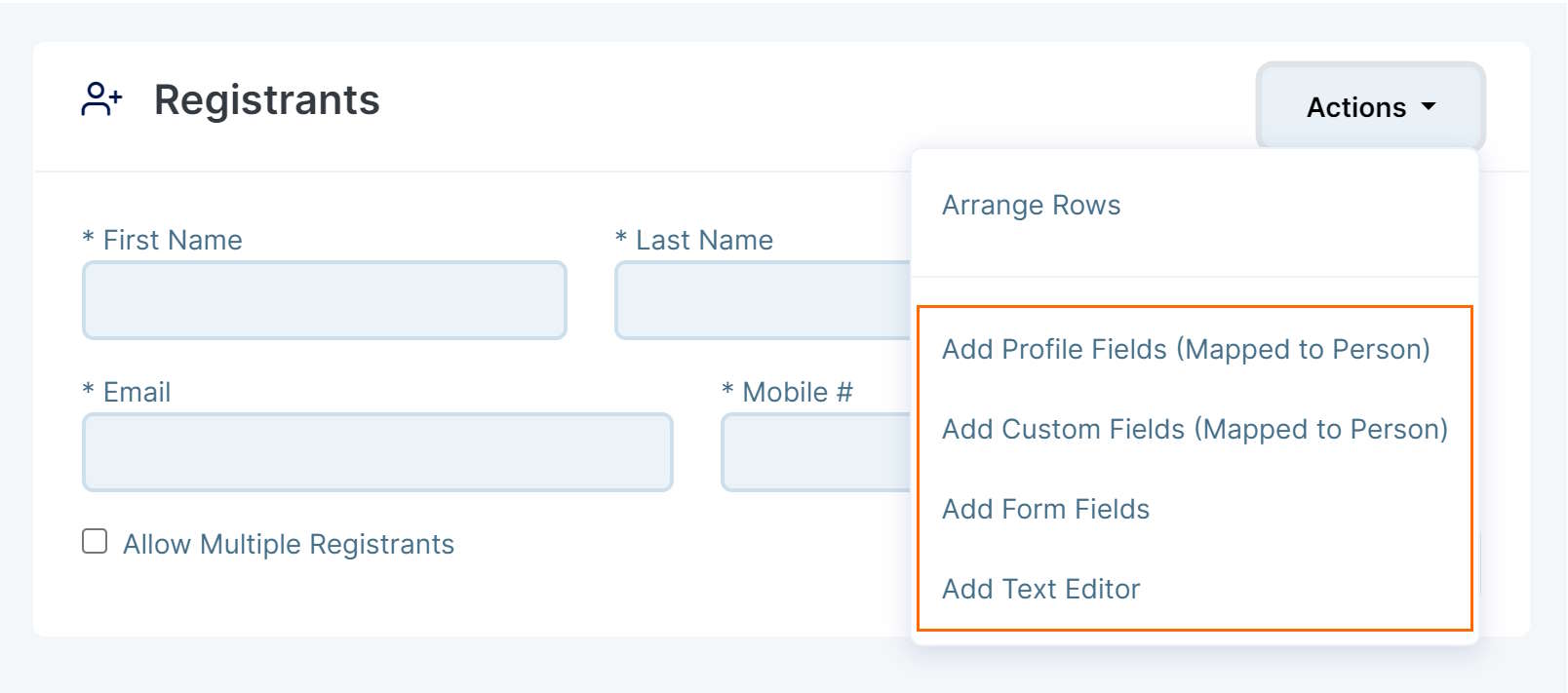Click the Last Name field label

pyautogui.click(x=704, y=241)
